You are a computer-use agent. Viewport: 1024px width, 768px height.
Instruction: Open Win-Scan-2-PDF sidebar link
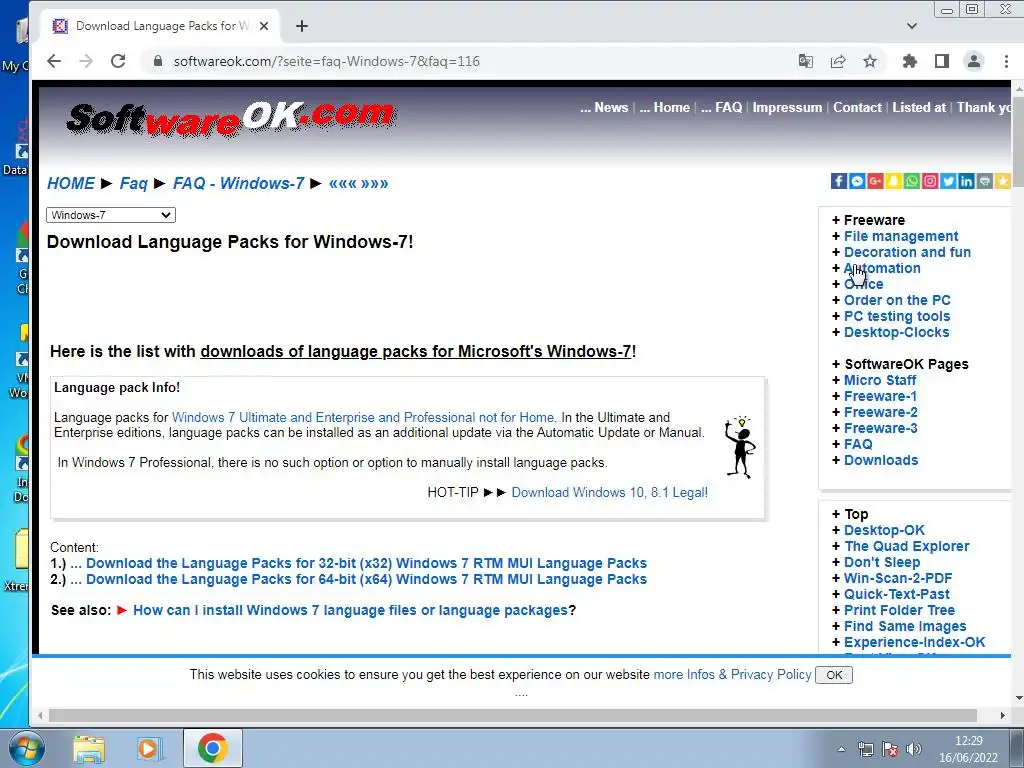[898, 578]
